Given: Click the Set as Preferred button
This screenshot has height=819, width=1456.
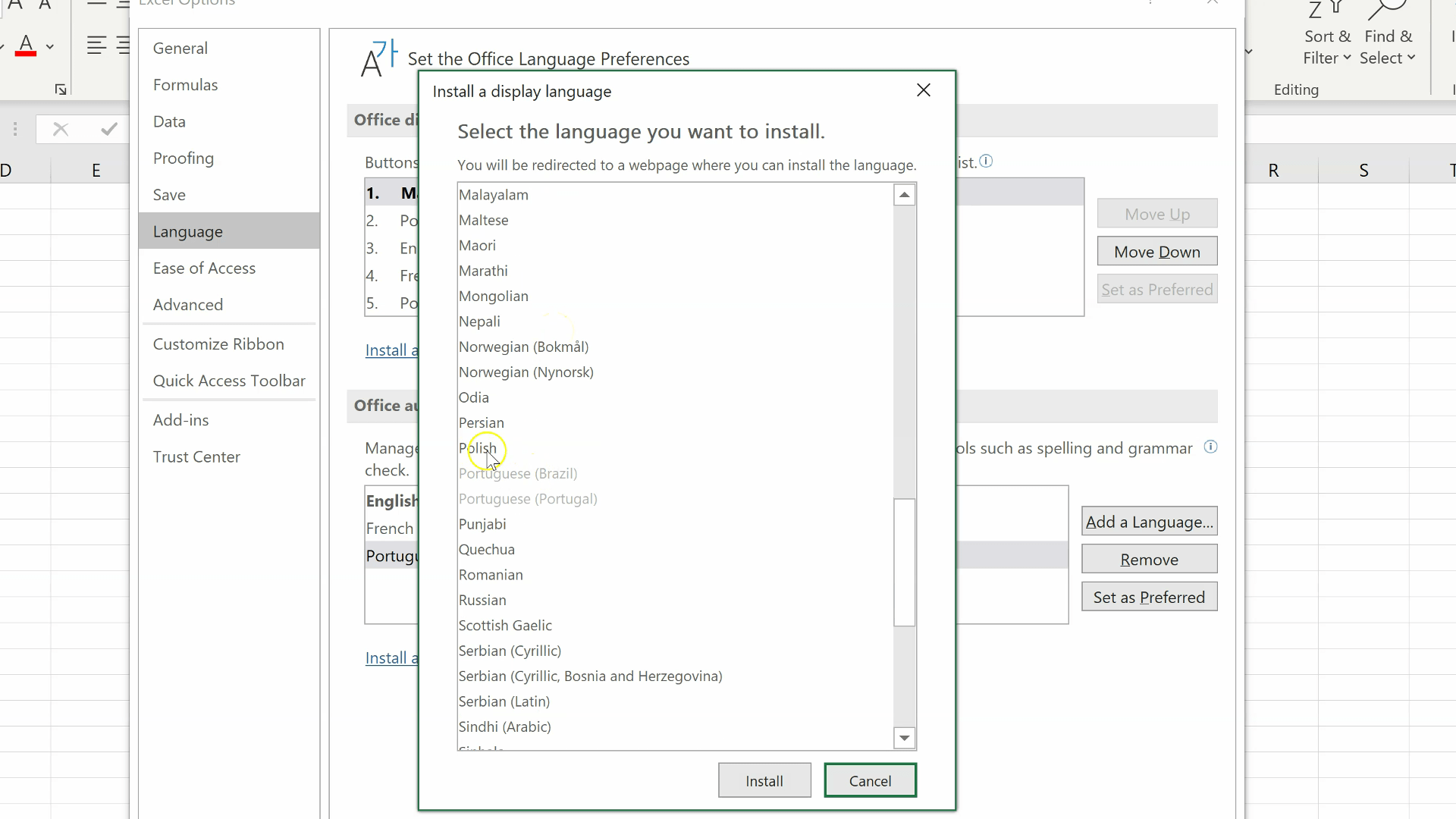Looking at the screenshot, I should (1149, 597).
